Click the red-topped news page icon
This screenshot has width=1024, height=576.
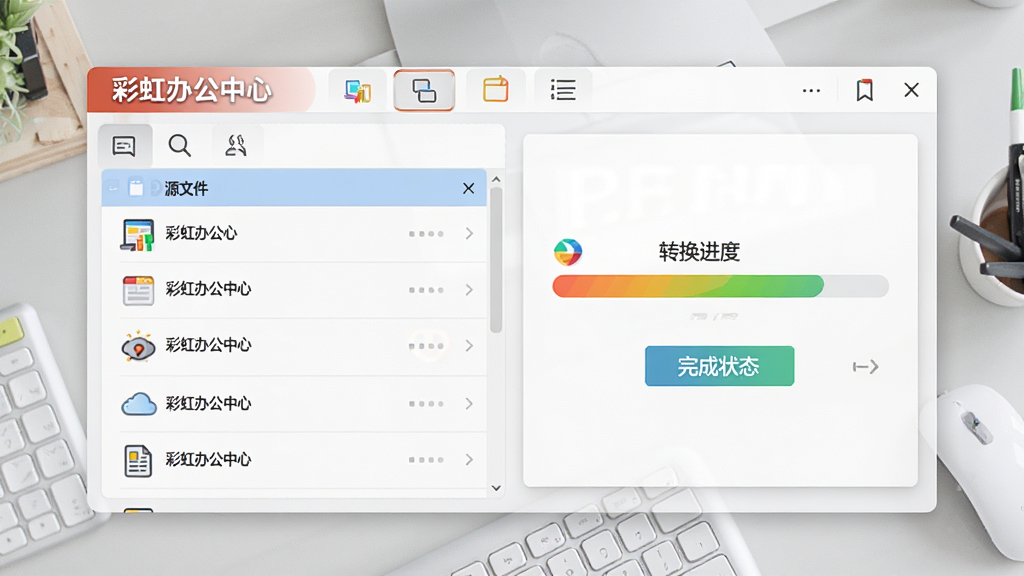coord(138,291)
